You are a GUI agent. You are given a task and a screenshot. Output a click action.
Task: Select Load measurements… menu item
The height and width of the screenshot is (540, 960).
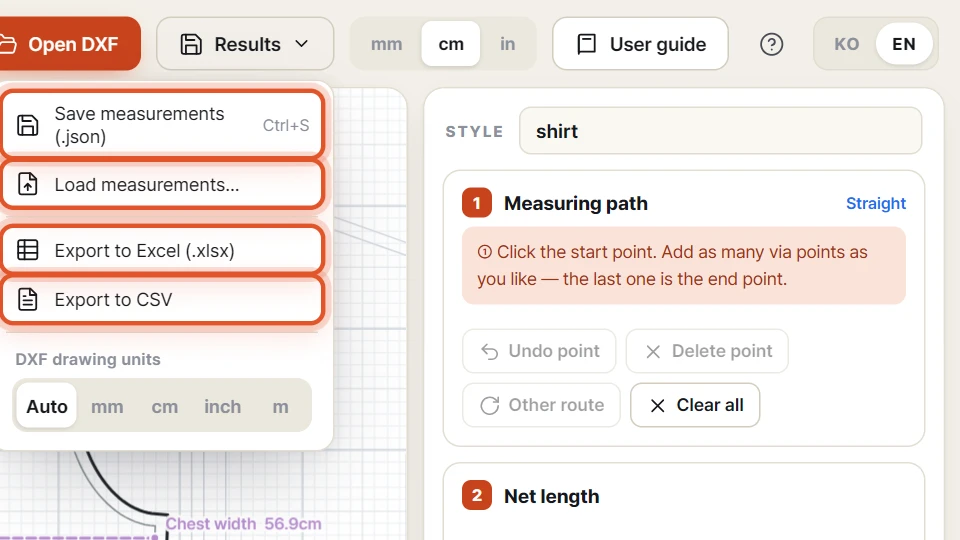click(162, 184)
